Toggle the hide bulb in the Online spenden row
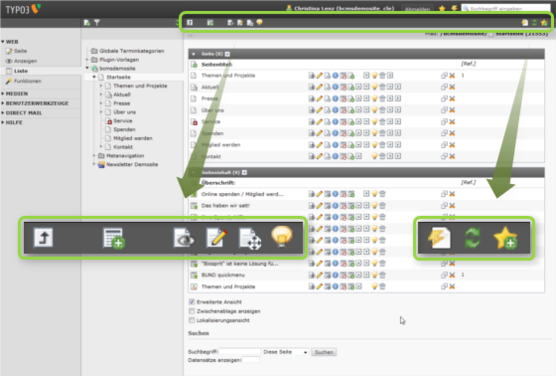 (374, 194)
